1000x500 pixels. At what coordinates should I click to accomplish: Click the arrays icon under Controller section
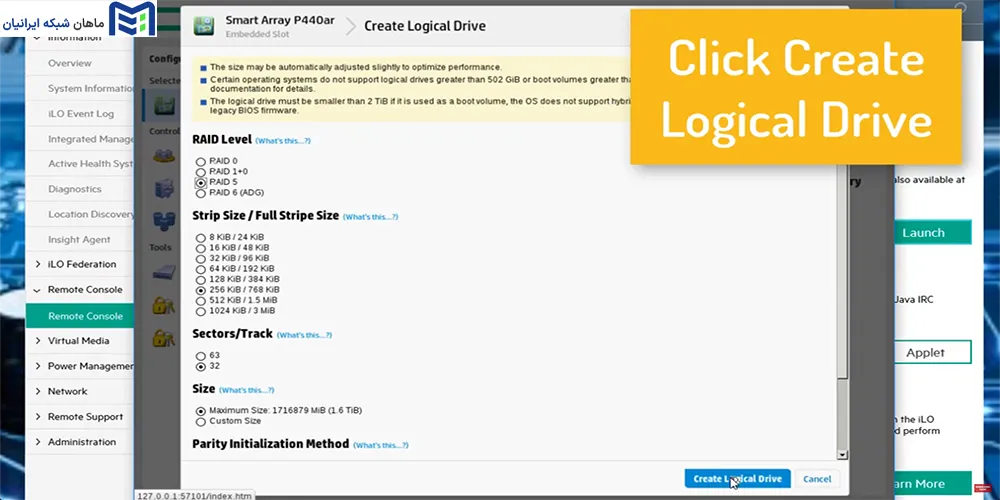pos(164,155)
